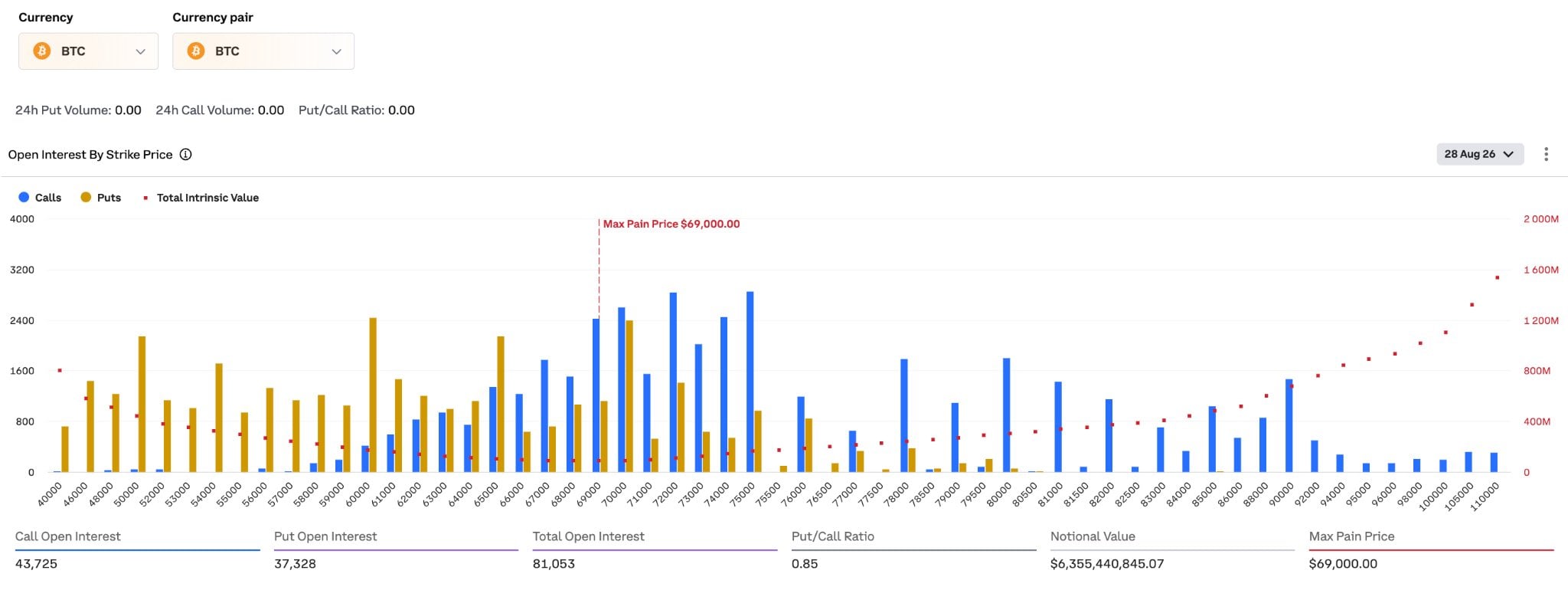1568x590 pixels.
Task: Click the info icon beside Open Interest title
Action: [x=185, y=154]
